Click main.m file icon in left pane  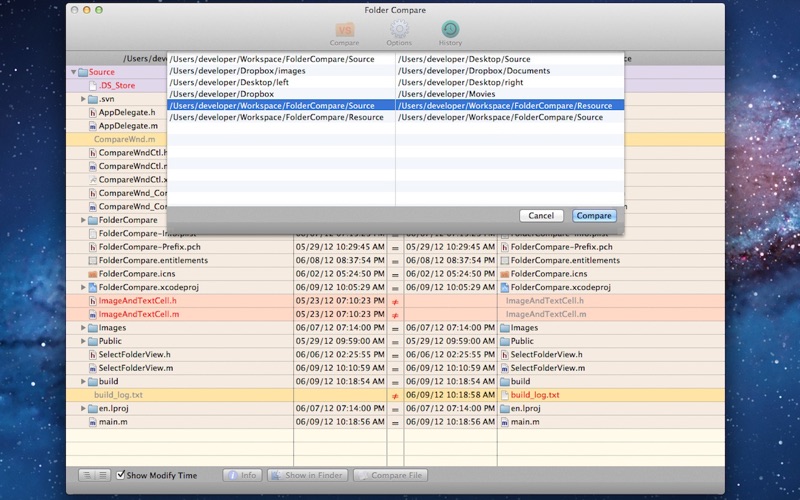(x=93, y=422)
